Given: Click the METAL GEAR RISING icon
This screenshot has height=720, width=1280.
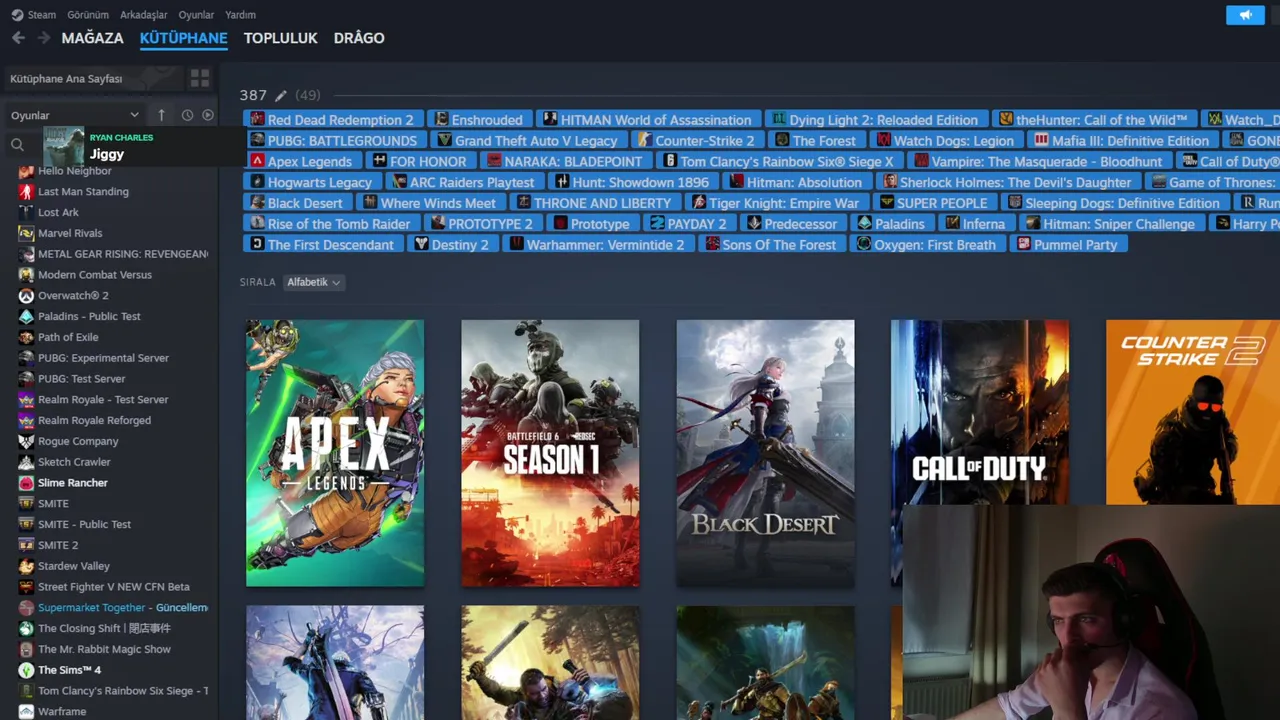Looking at the screenshot, I should (26, 254).
